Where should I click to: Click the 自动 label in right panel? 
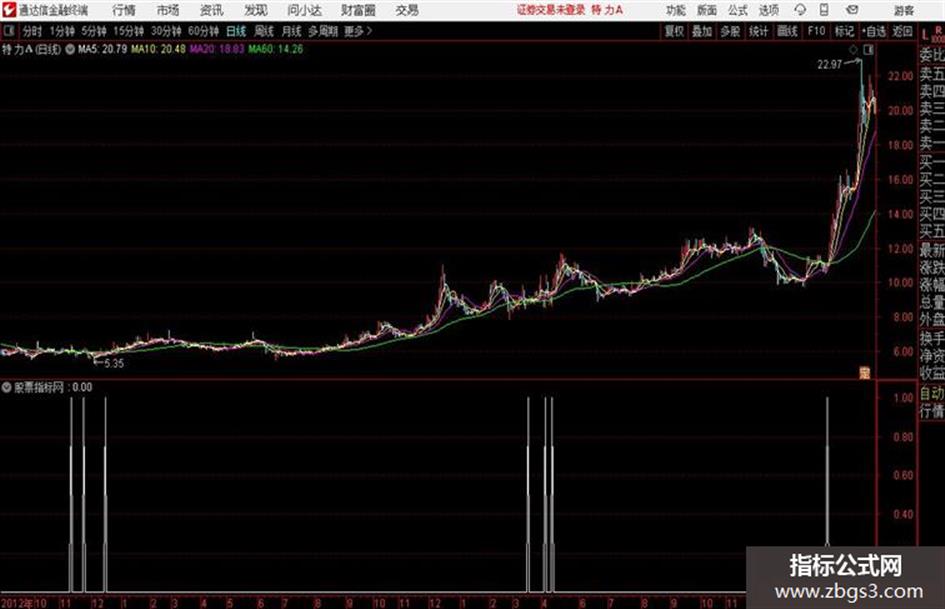[932, 393]
